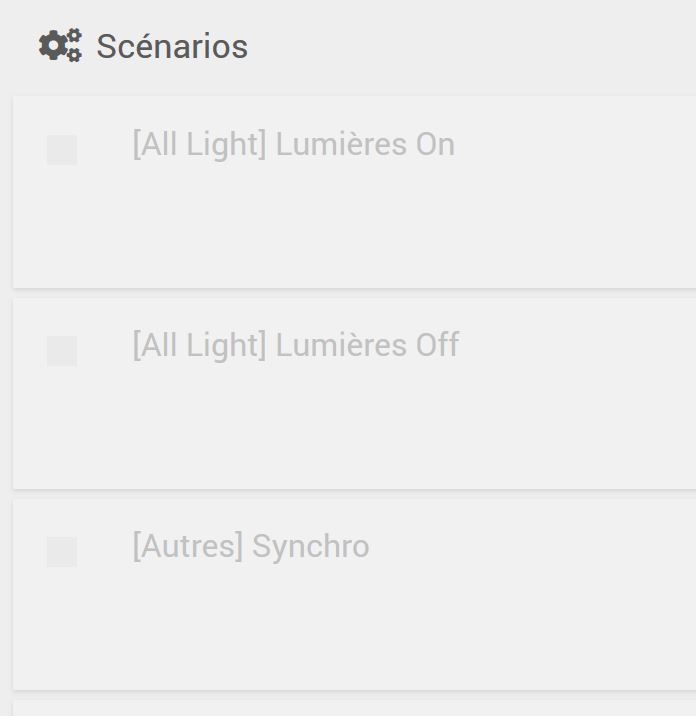Click the [All Light] tag before Lumières Off
Image resolution: width=696 pixels, height=716 pixels.
pyautogui.click(x=200, y=346)
